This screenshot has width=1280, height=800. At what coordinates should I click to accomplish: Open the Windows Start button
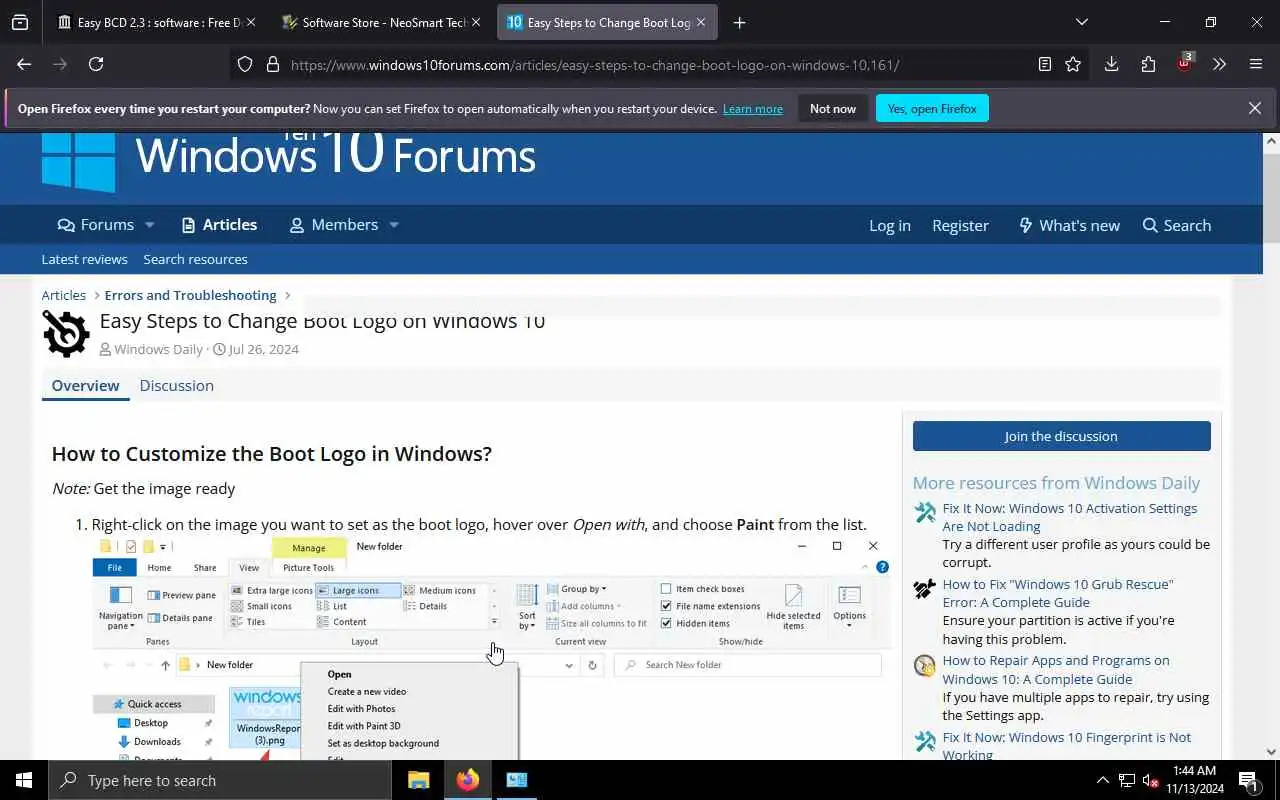(x=24, y=780)
